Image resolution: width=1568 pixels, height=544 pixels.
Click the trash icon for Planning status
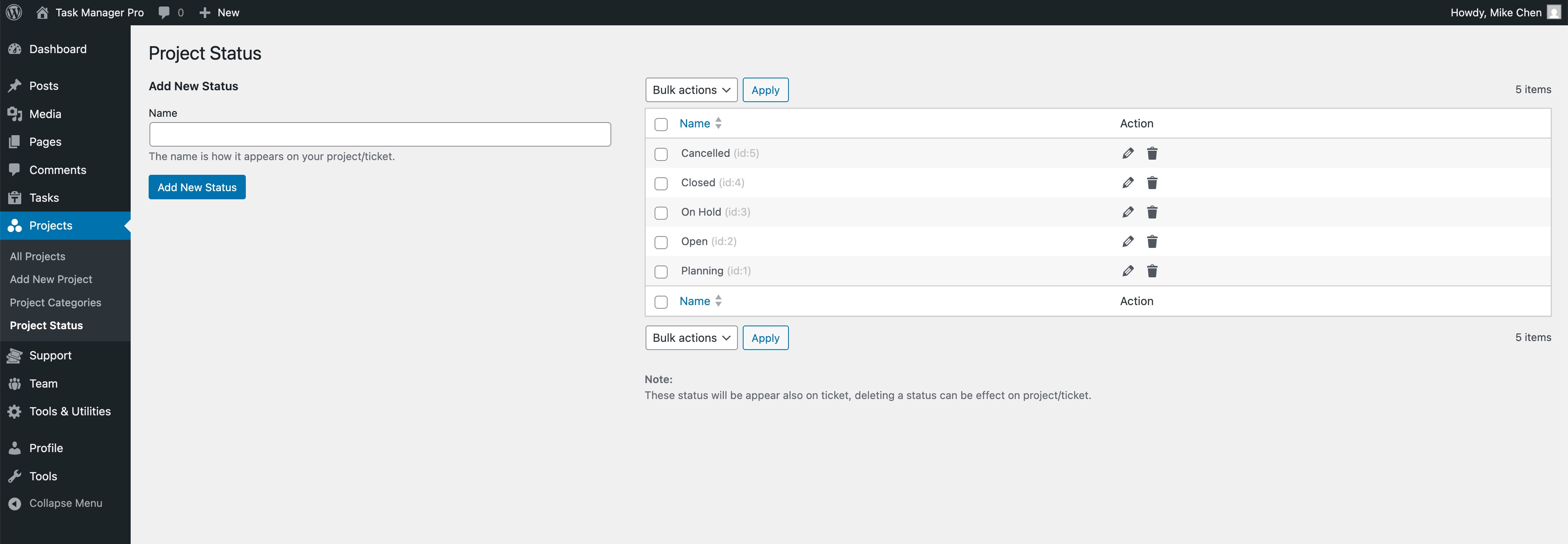(1151, 271)
